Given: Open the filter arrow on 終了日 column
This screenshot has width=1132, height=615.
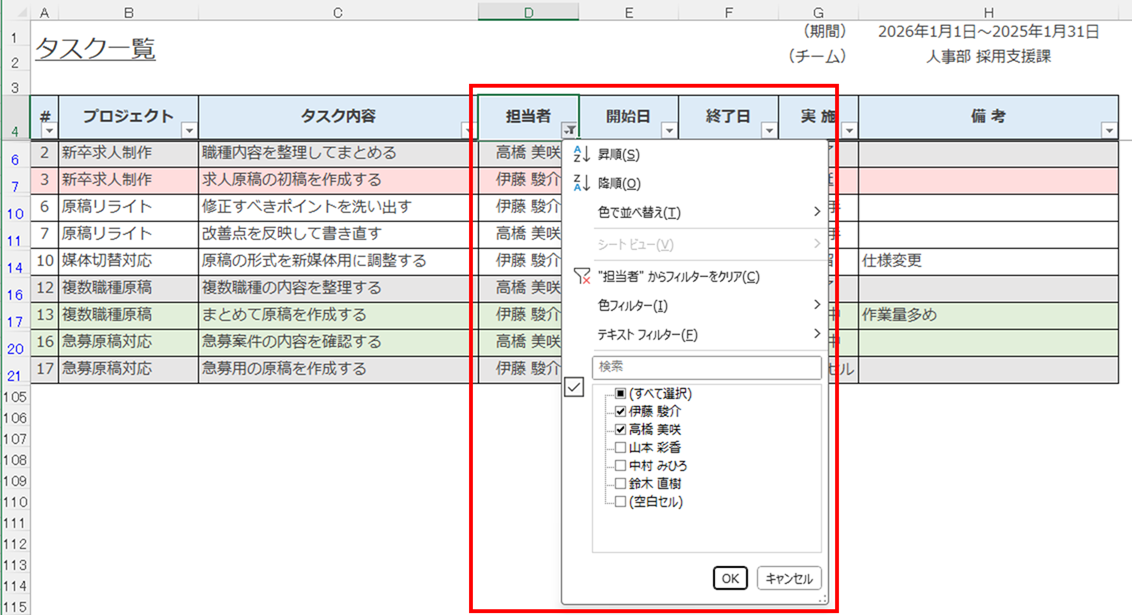Looking at the screenshot, I should 769,130.
